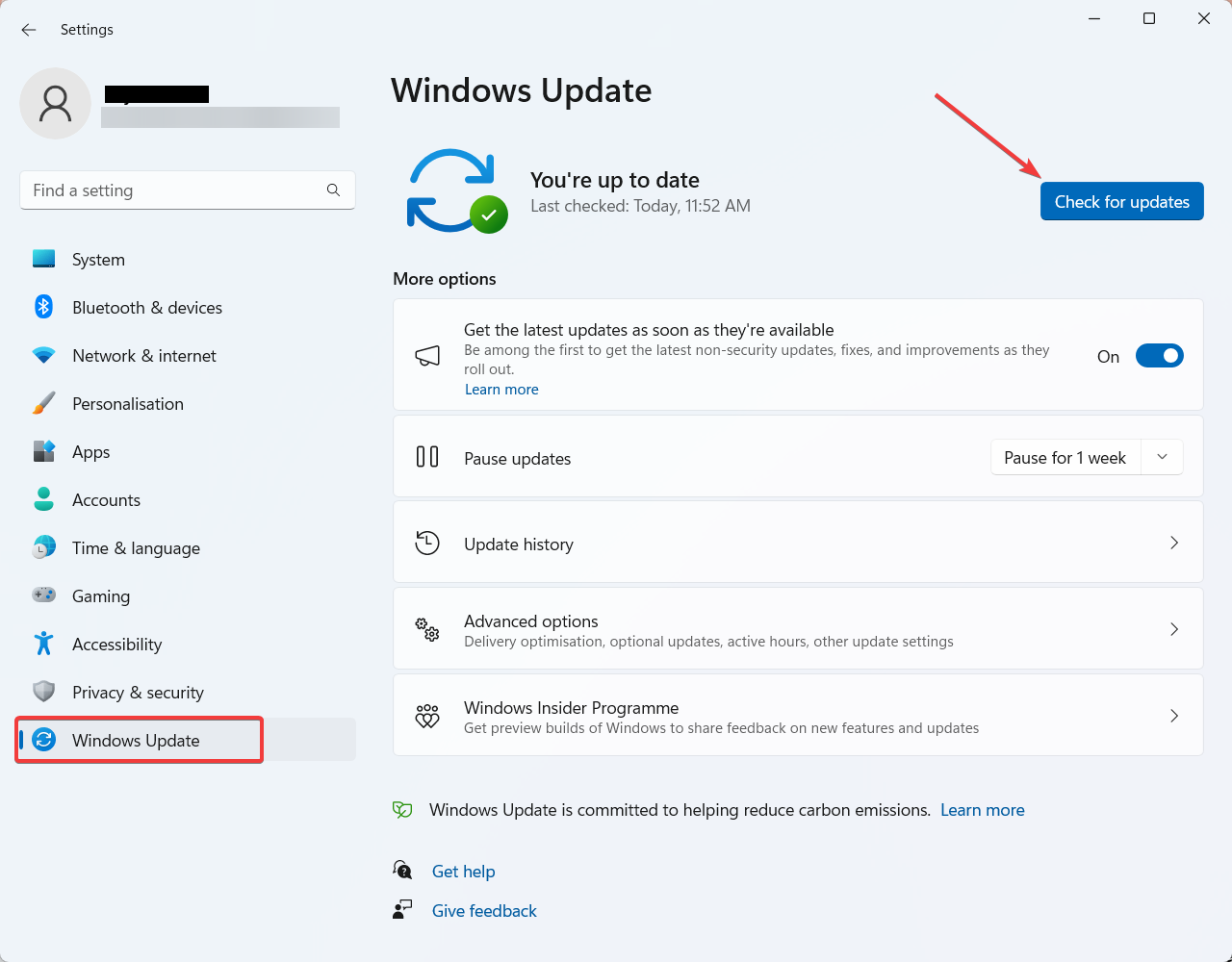The height and width of the screenshot is (962, 1232).
Task: Click the Apps icon in sidebar
Action: click(x=43, y=451)
